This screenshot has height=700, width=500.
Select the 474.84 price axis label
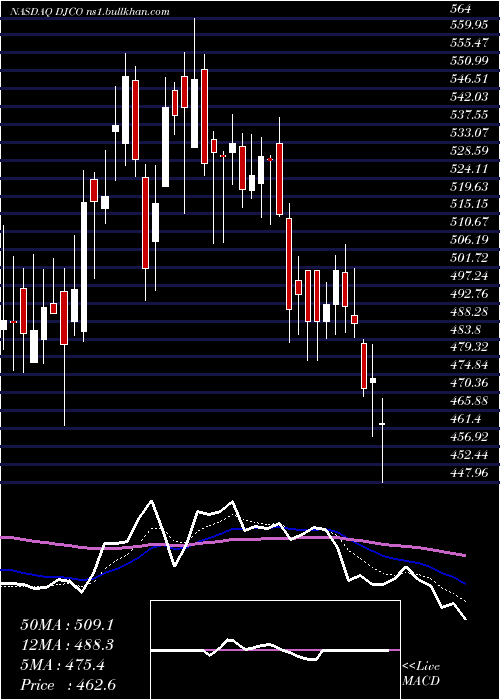click(469, 365)
